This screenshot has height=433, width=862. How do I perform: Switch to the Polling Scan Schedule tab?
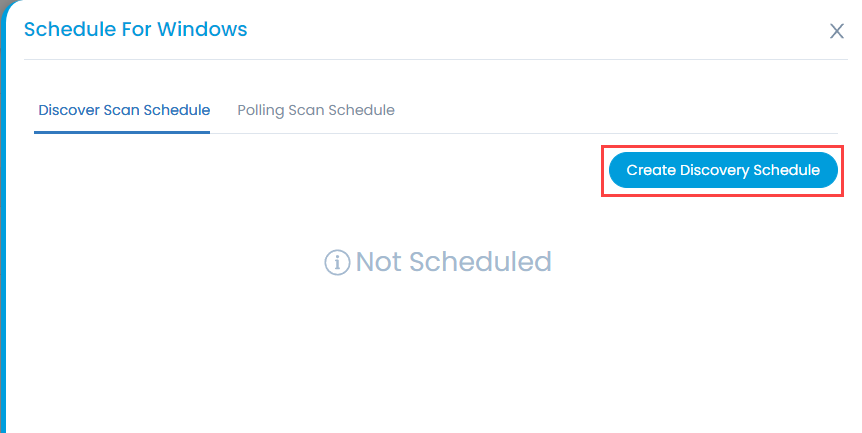click(316, 110)
